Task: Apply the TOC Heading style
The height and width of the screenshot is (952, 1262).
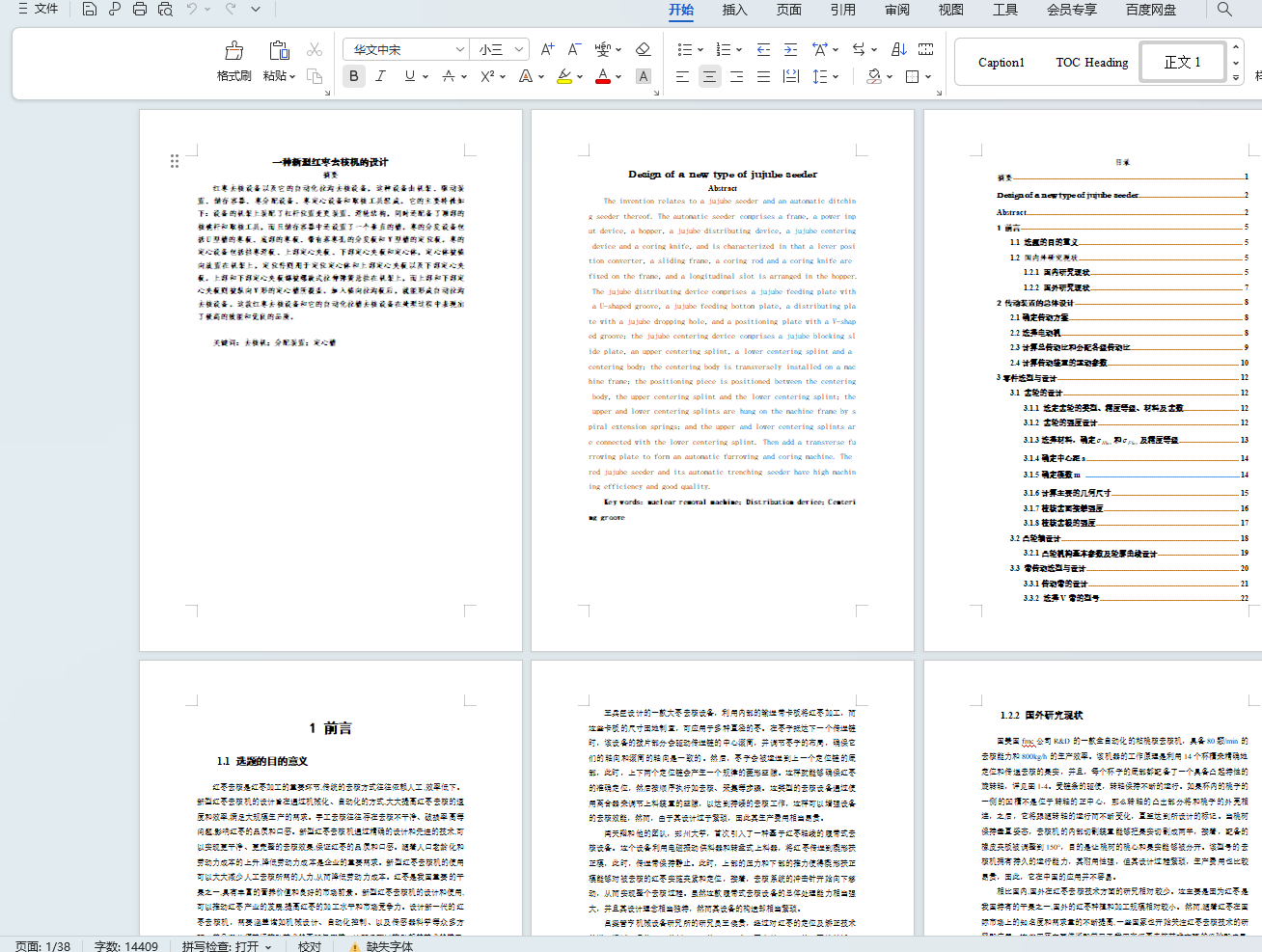Action: 1092,63
